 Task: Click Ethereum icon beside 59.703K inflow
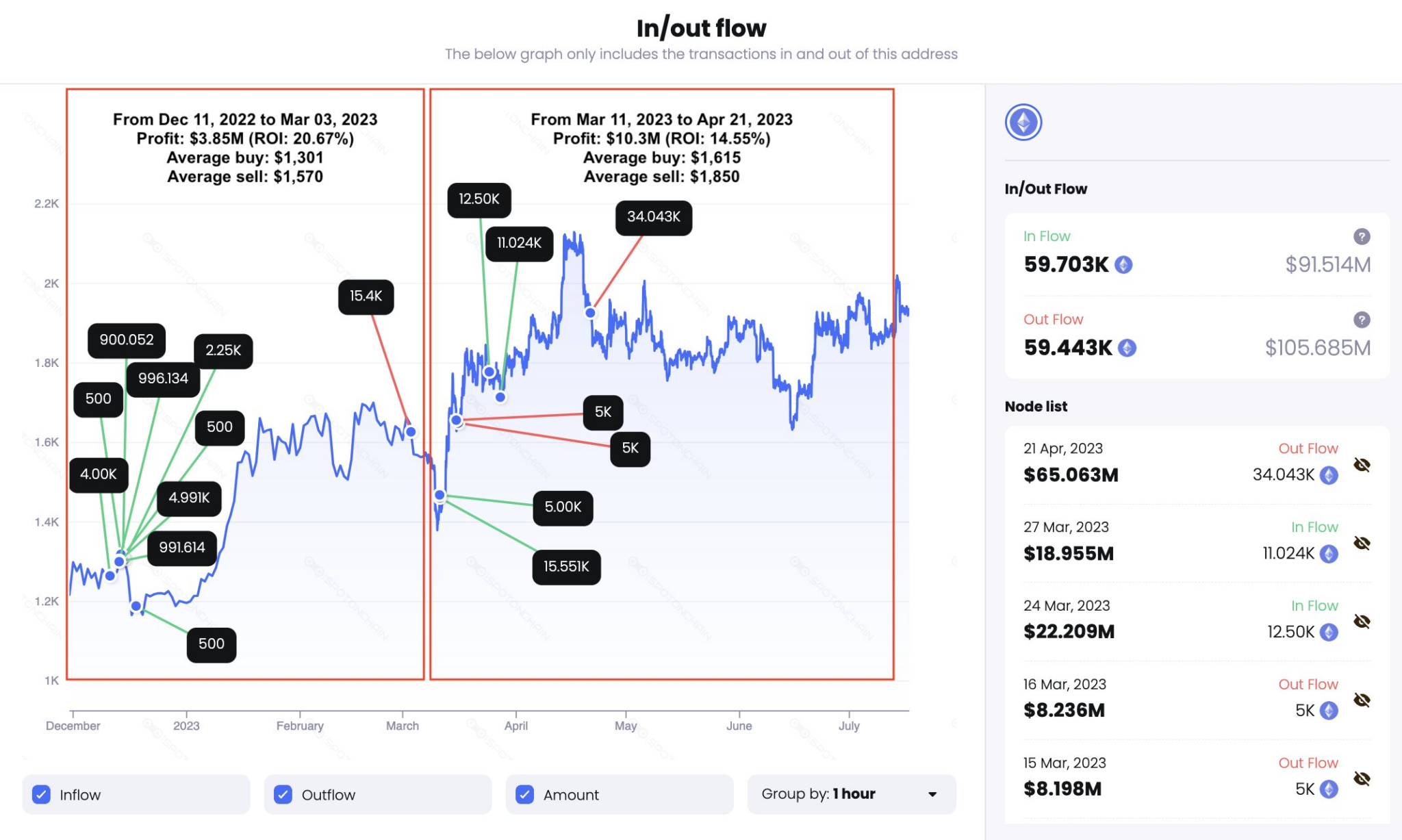[1123, 265]
